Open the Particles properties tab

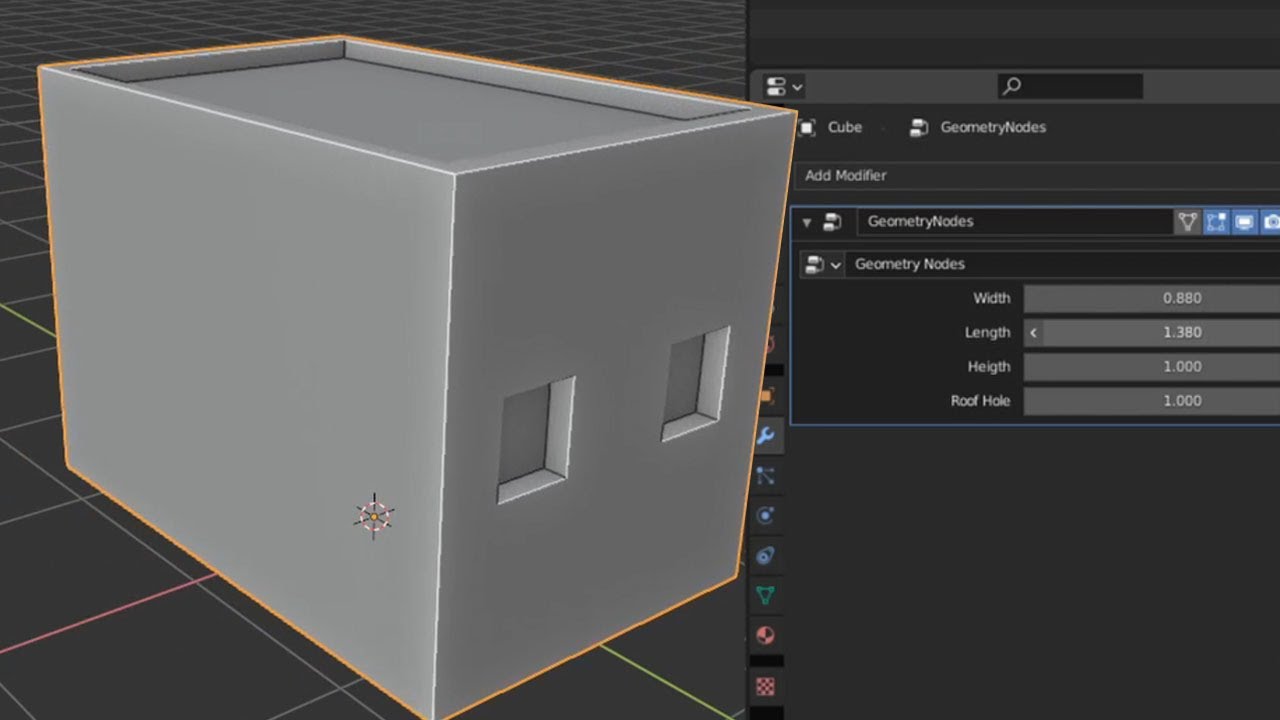tap(766, 476)
